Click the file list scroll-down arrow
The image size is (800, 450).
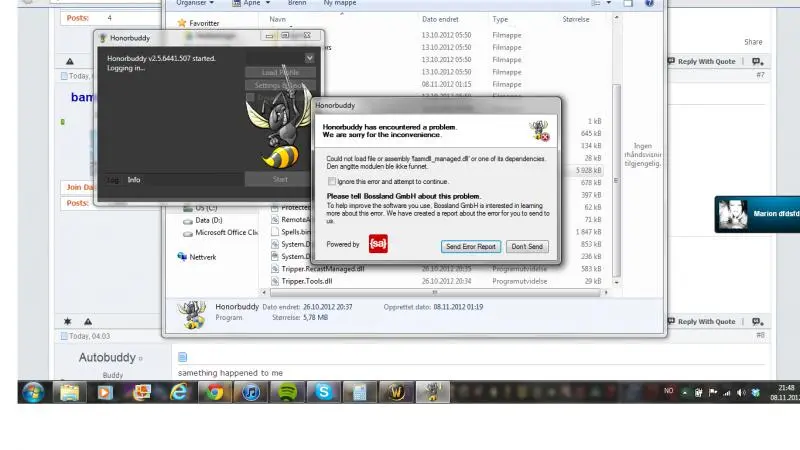tap(616, 282)
